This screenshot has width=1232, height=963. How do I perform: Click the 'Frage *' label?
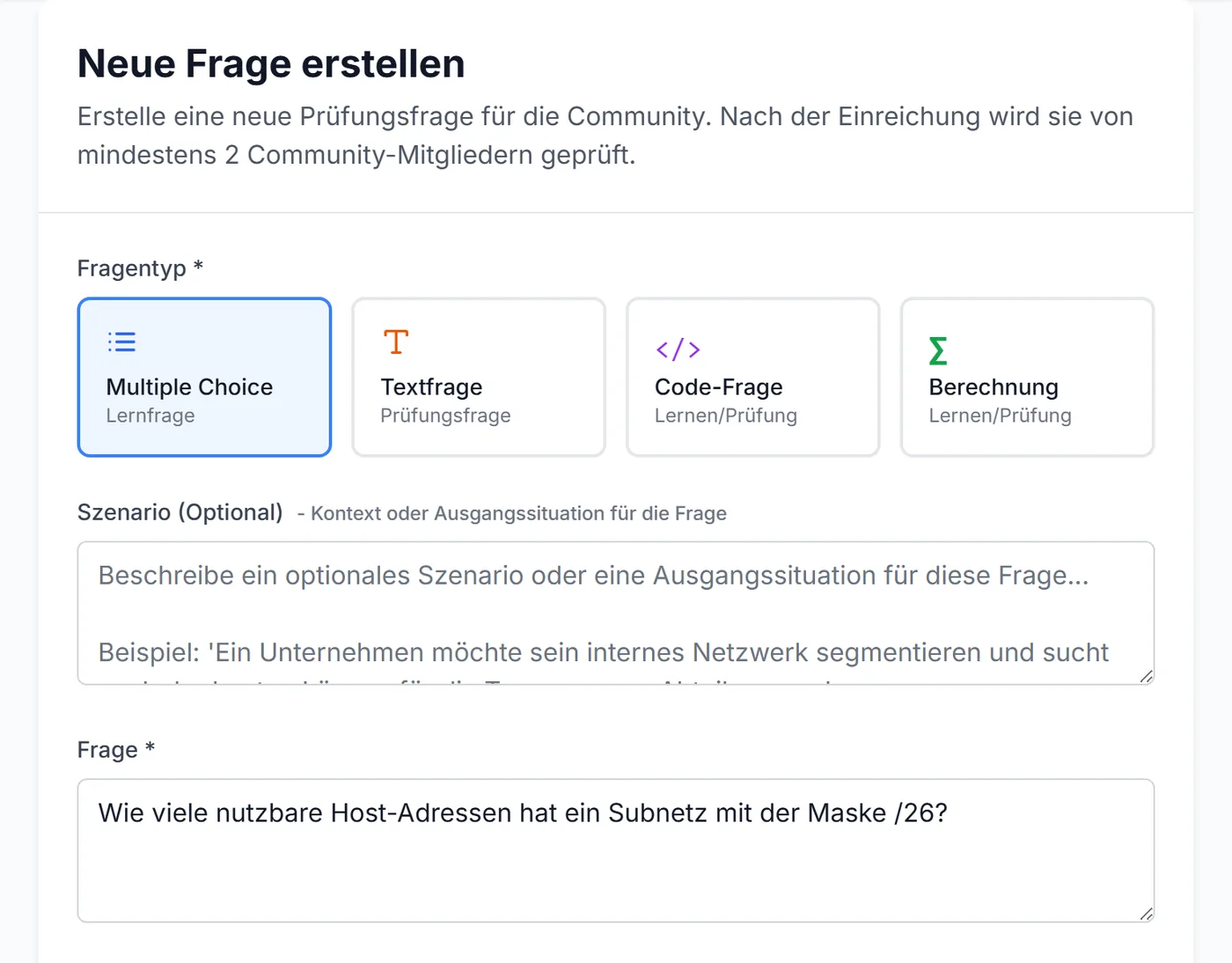(x=116, y=749)
